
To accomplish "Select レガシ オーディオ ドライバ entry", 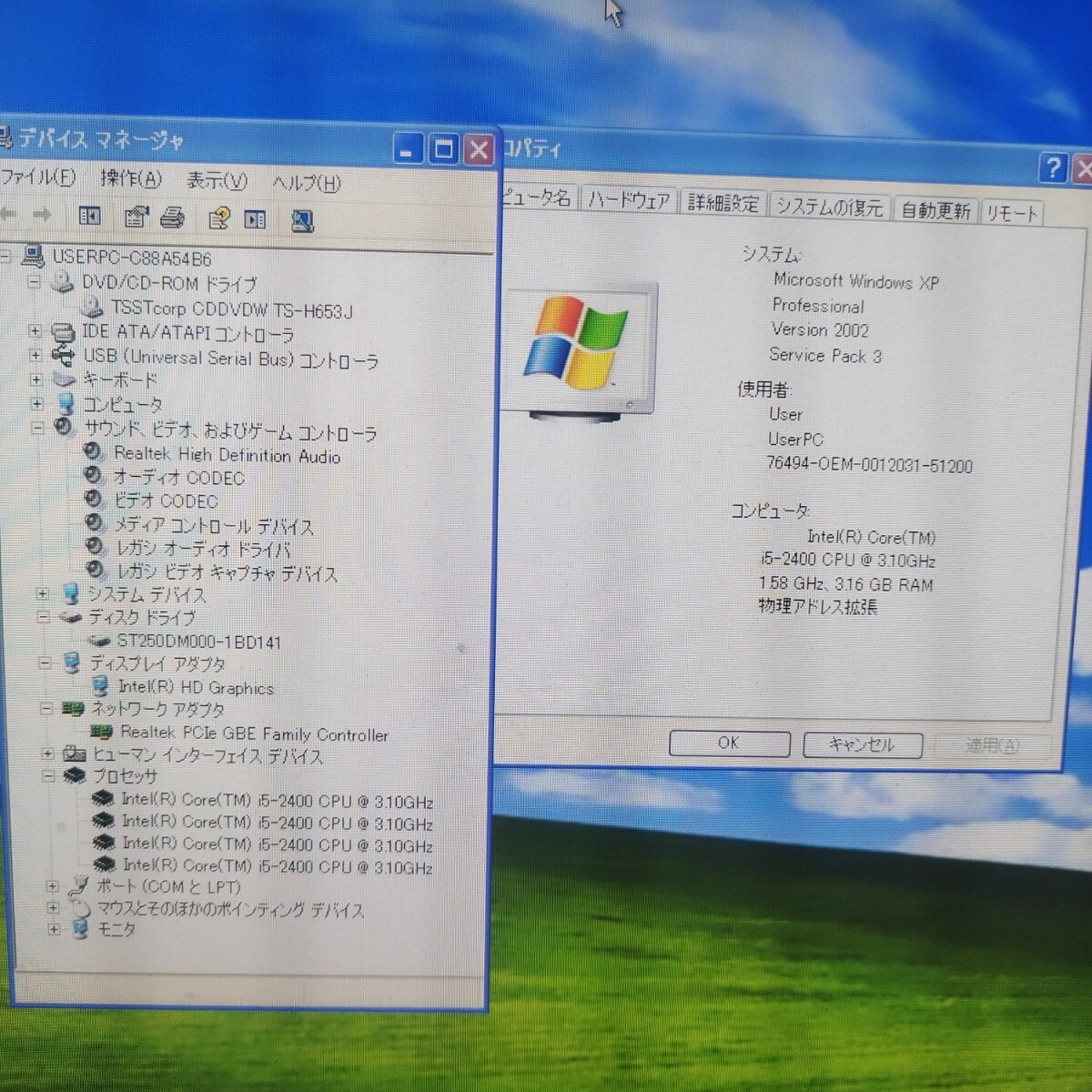I will (x=204, y=549).
